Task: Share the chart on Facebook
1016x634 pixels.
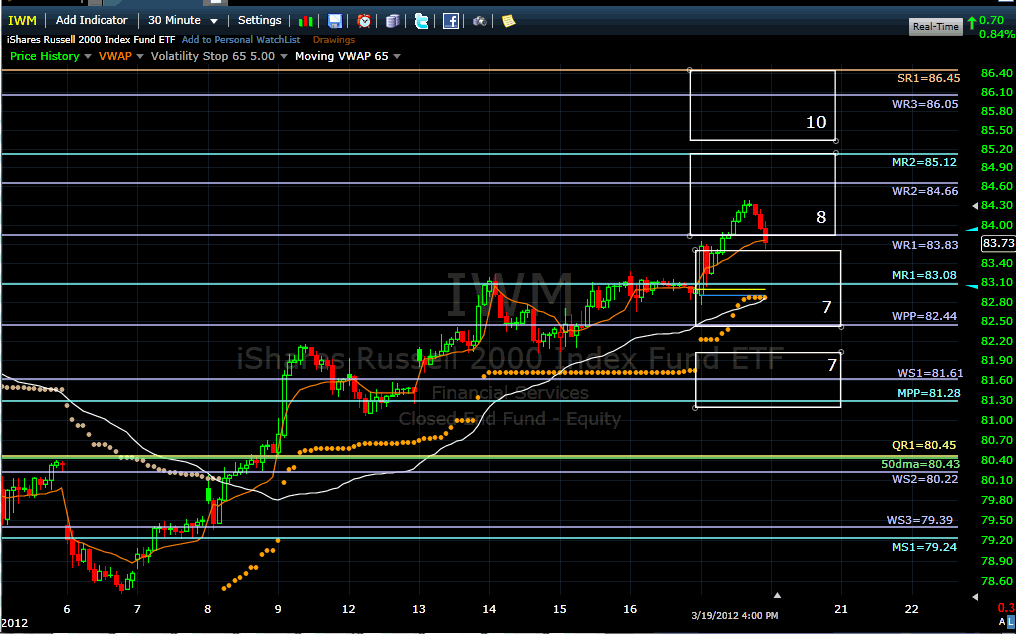Action: pyautogui.click(x=451, y=20)
